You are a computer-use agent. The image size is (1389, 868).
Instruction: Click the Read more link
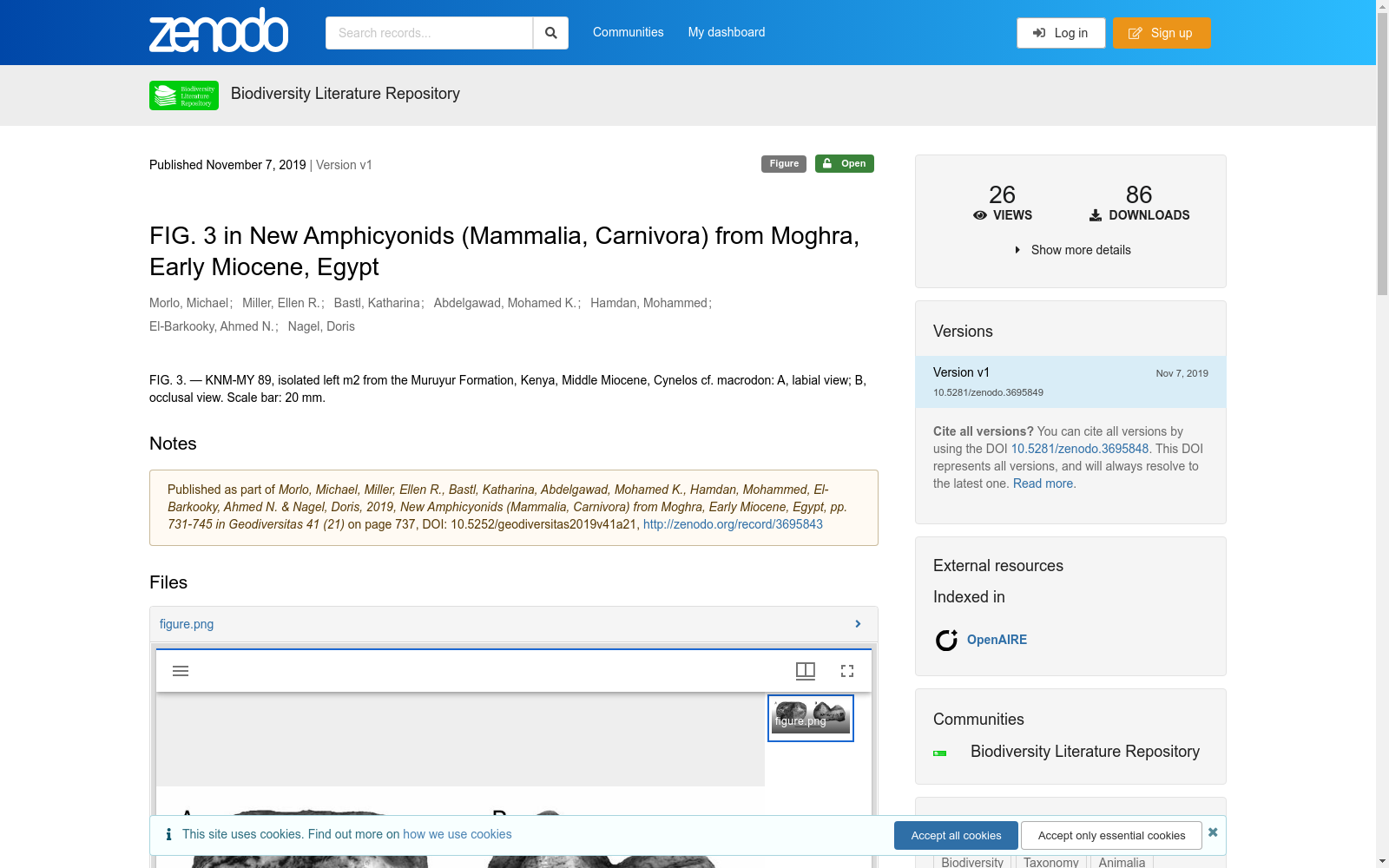tap(1044, 483)
